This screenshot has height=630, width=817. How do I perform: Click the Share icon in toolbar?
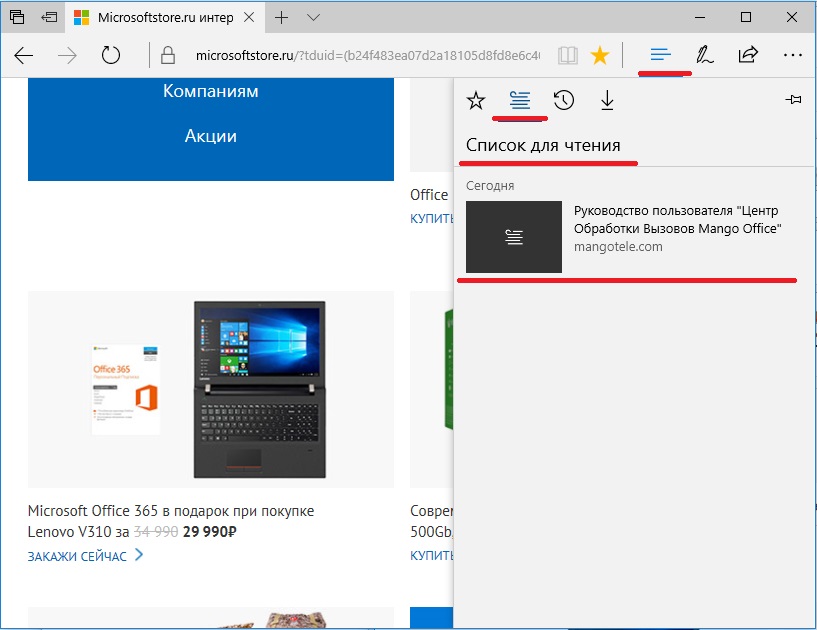click(748, 55)
